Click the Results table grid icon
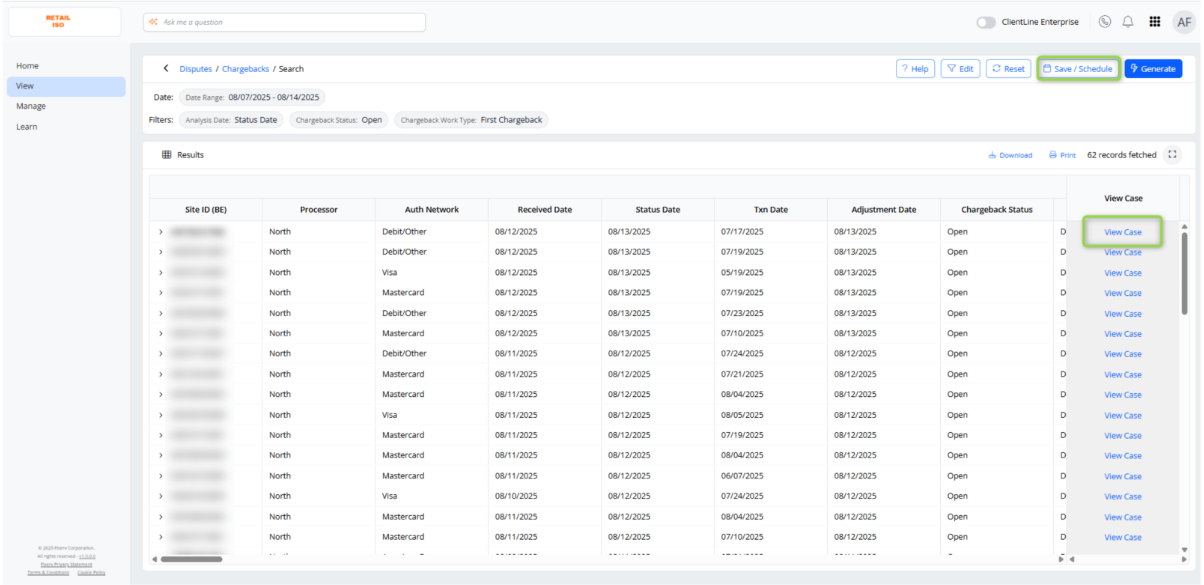The width and height of the screenshot is (1204, 585). point(166,155)
